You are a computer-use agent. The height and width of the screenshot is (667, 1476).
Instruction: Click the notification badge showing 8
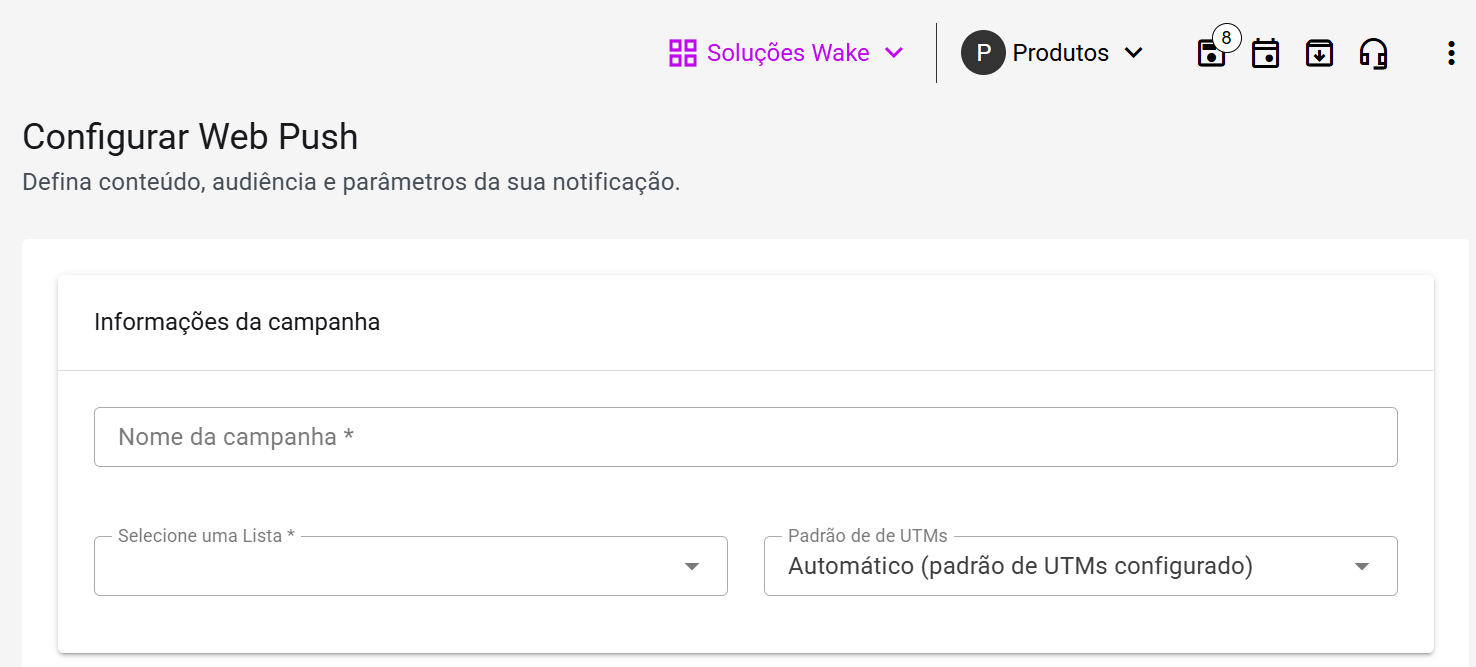click(1226, 39)
